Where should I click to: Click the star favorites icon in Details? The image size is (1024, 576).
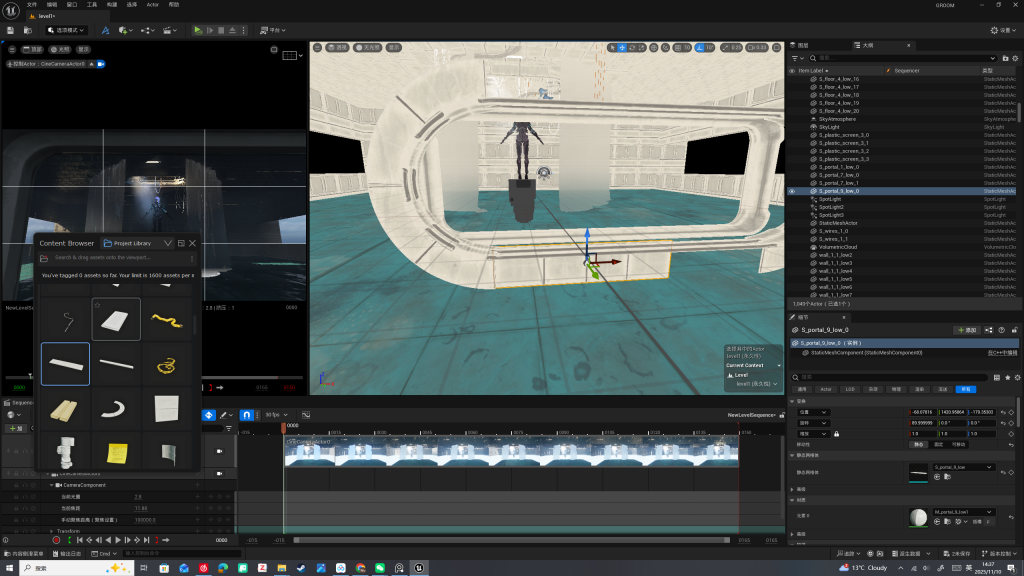click(x=1005, y=377)
